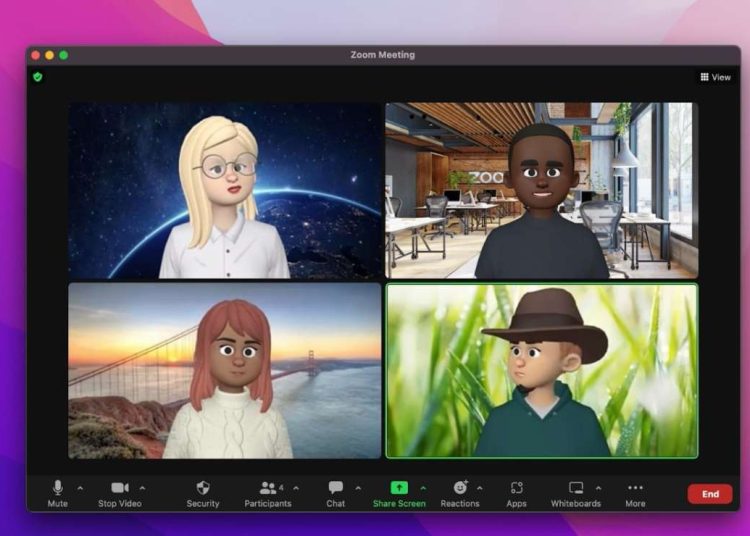Select office background avatar video tile
The height and width of the screenshot is (536, 750).
coord(541,190)
